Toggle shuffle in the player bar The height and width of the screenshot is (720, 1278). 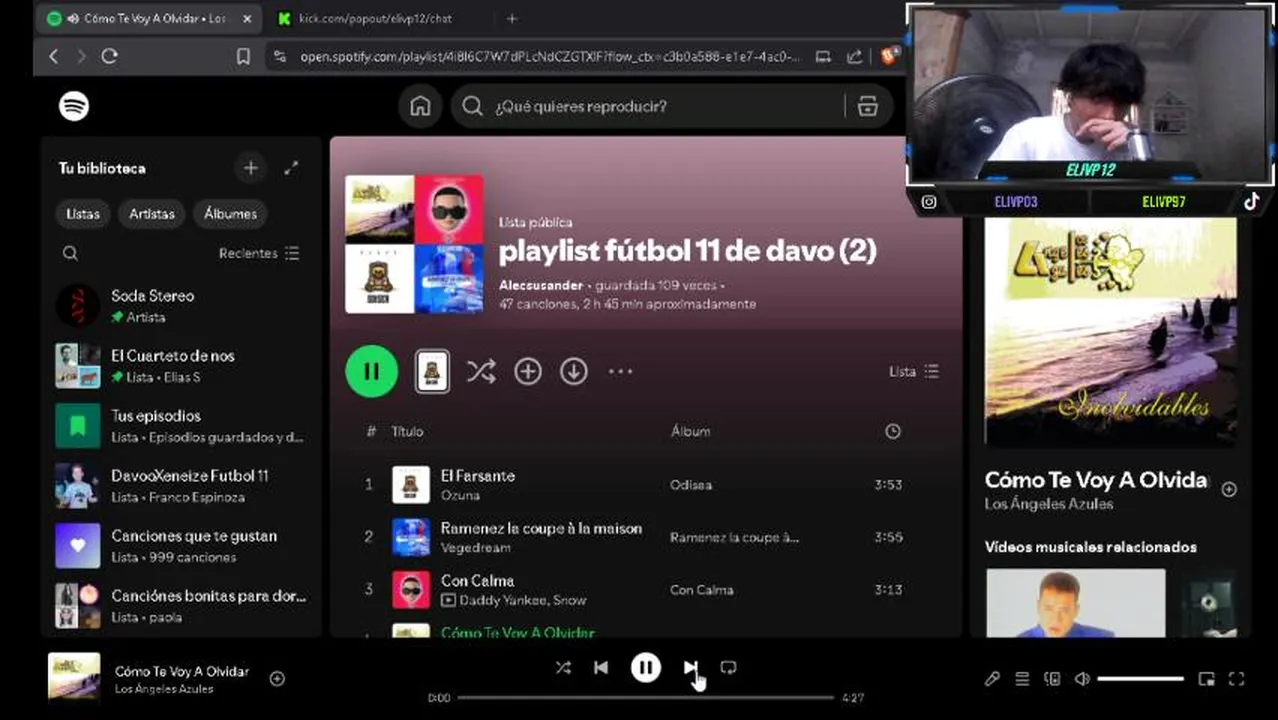click(563, 668)
